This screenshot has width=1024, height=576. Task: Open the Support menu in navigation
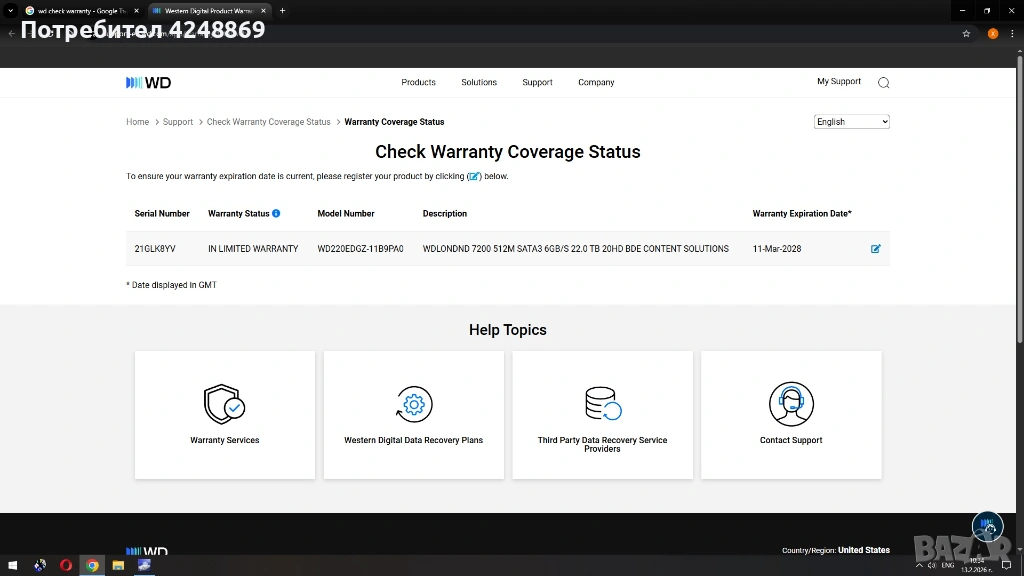(x=537, y=83)
